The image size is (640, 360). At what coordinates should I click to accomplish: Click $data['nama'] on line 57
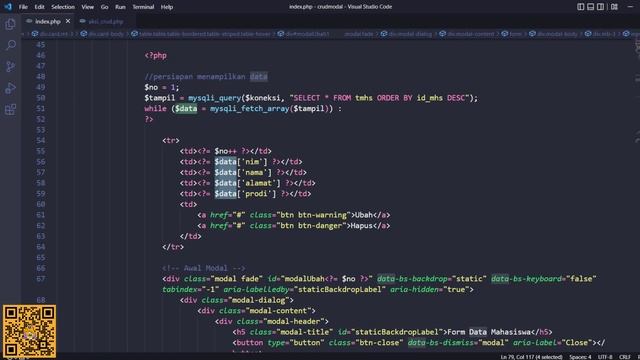[243, 172]
